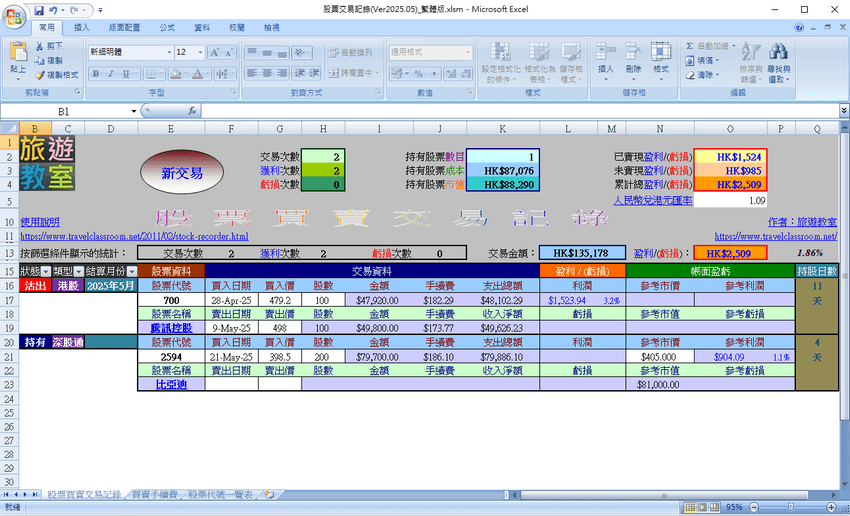Viewport: 850px width, 516px height.
Task: Open the 資料 ribbon tab
Action: 202,28
